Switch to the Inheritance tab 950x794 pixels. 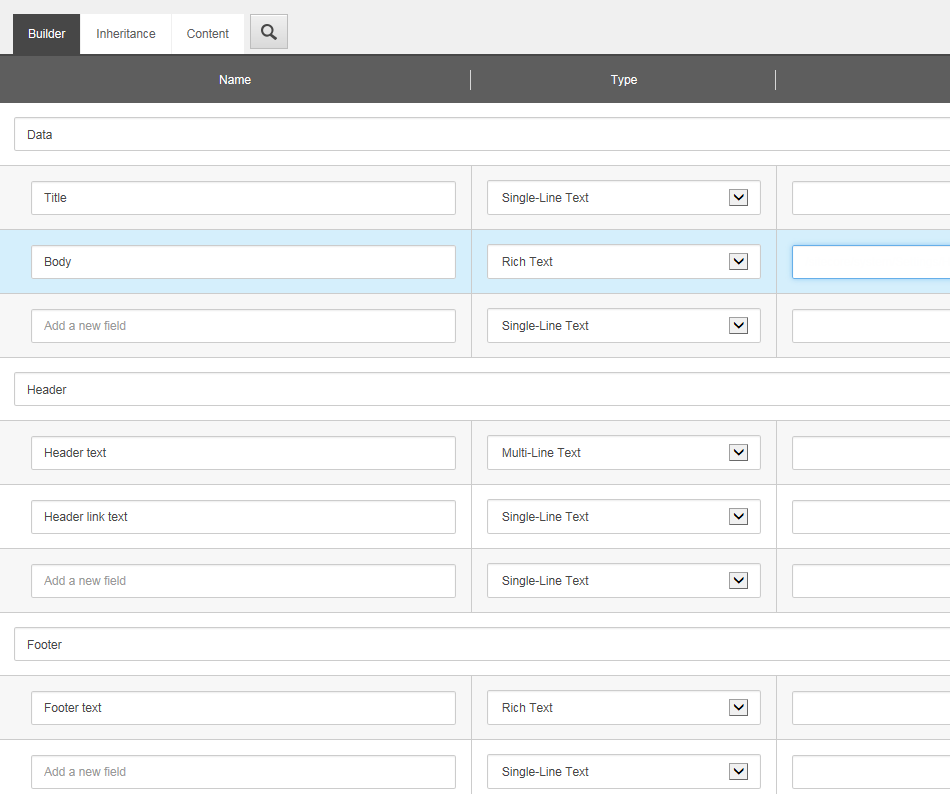126,34
